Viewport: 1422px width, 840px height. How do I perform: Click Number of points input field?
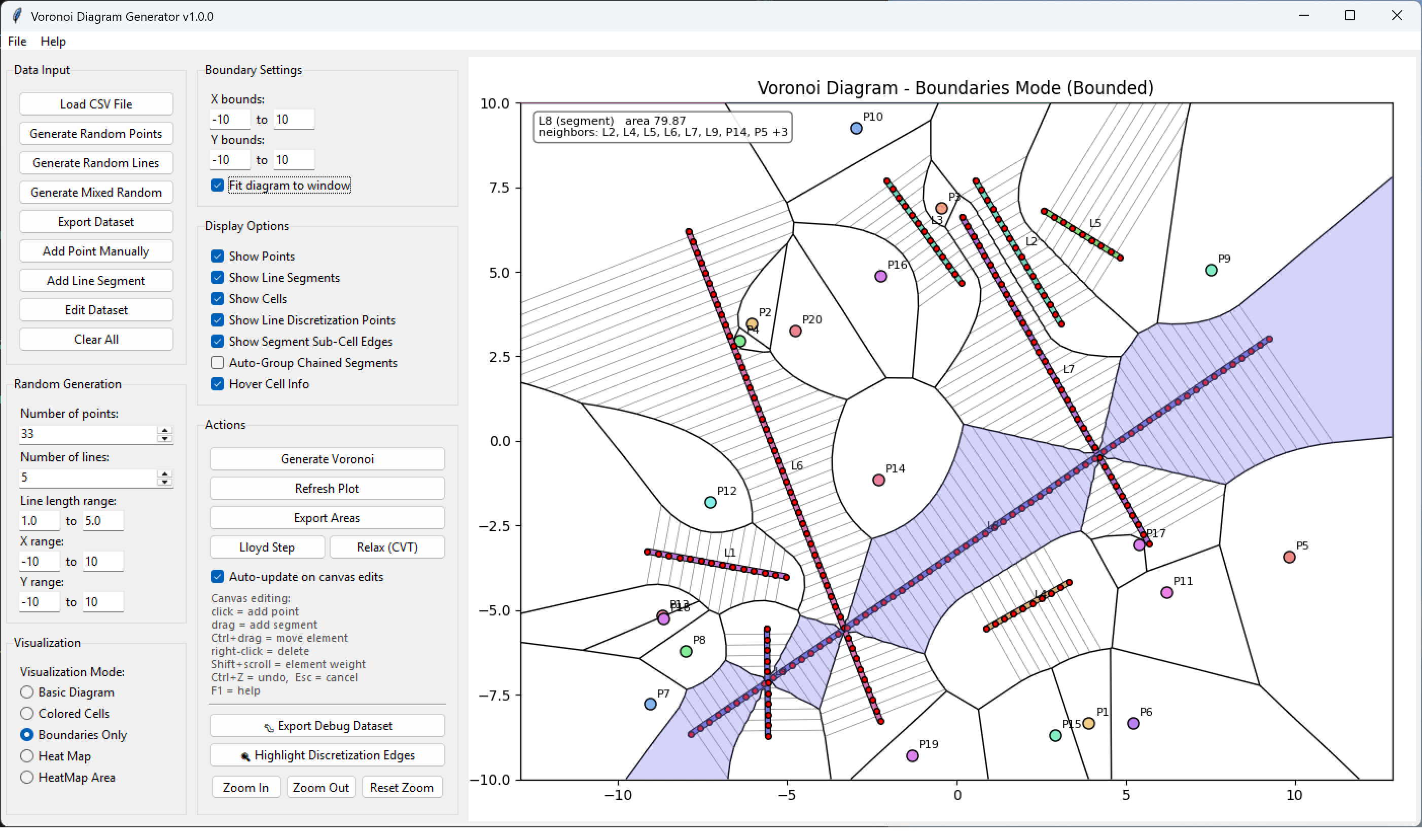pos(88,434)
